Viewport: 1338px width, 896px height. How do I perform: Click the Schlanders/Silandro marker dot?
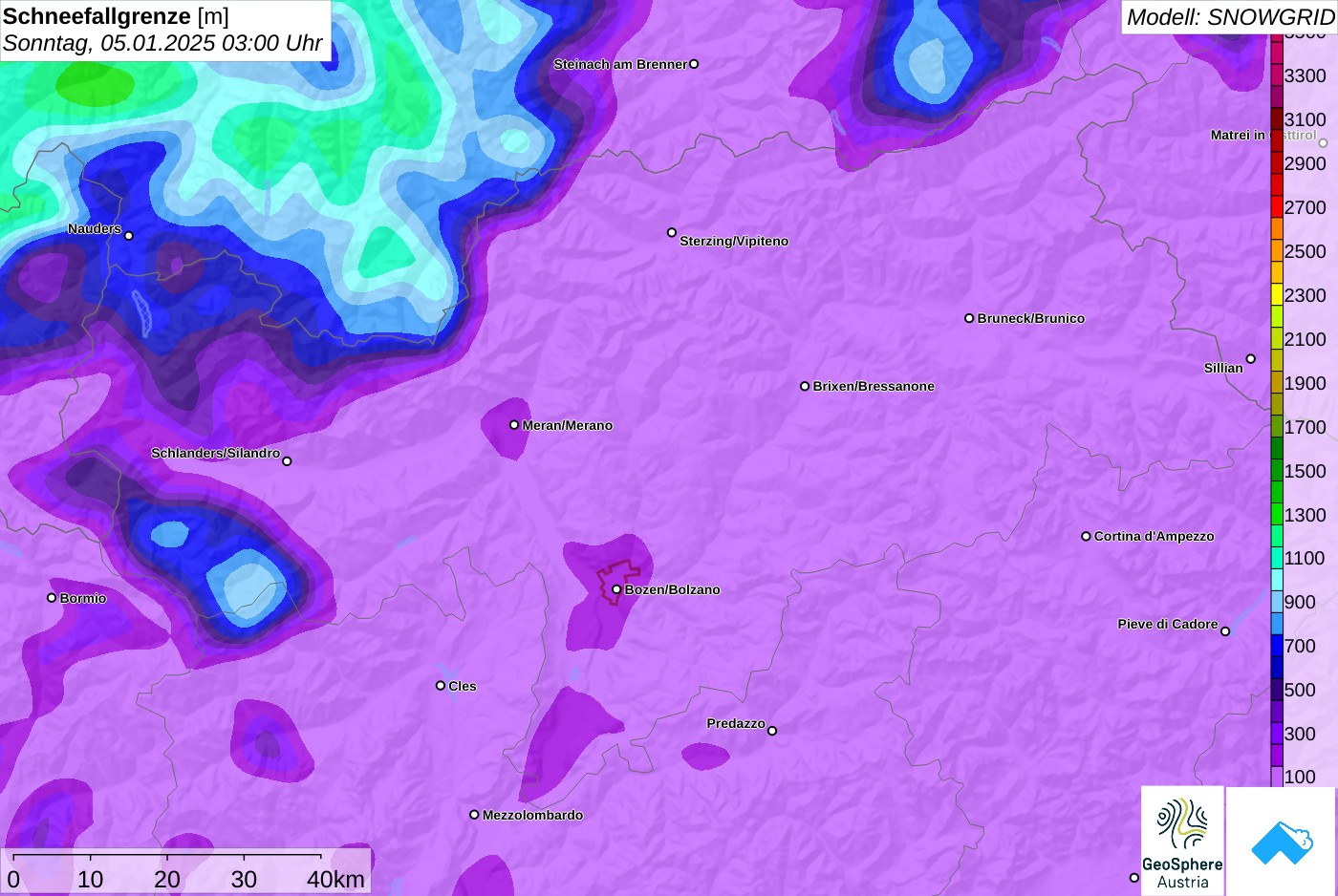pos(287,461)
